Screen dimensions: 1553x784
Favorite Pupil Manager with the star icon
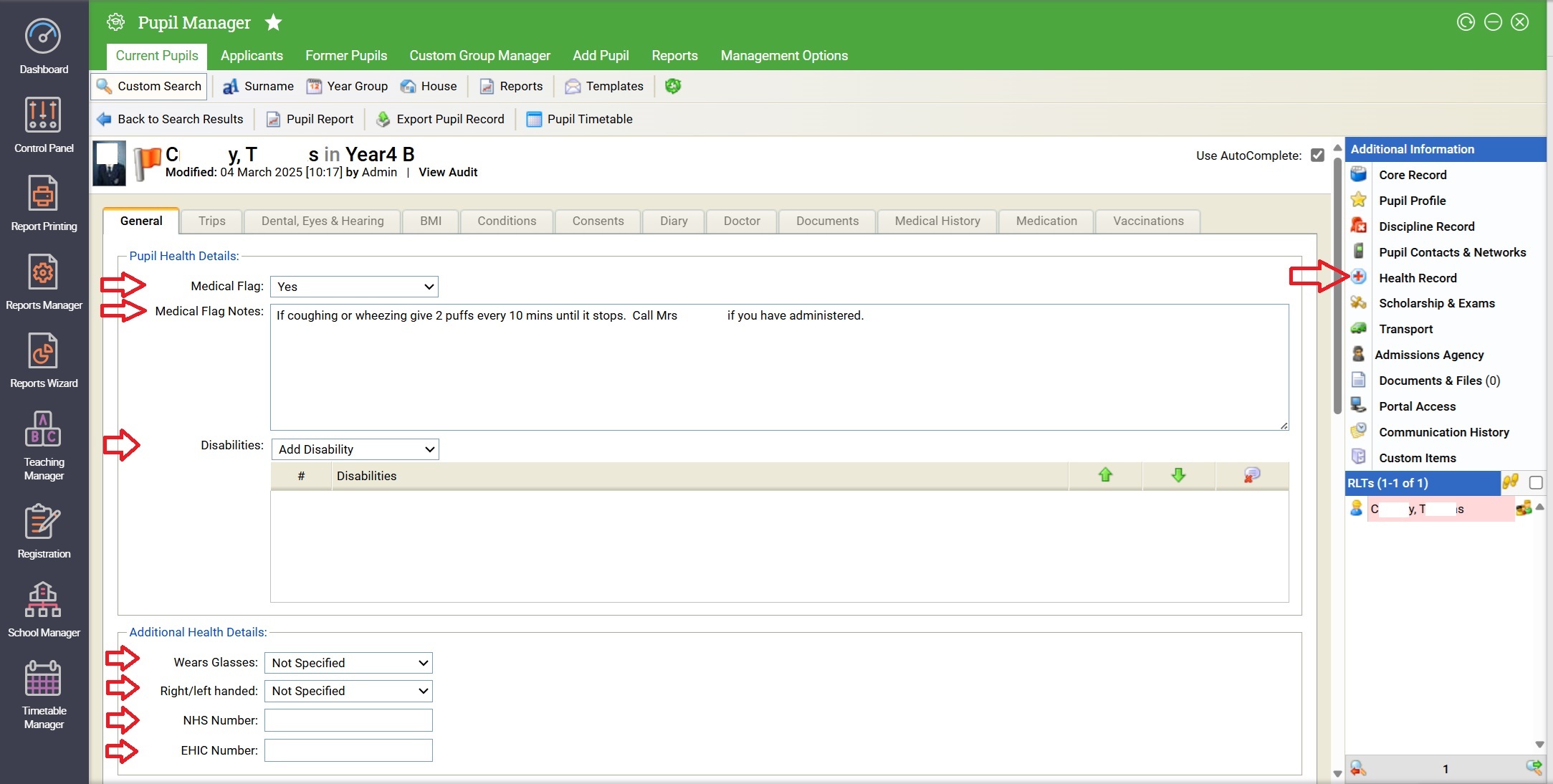tap(273, 23)
